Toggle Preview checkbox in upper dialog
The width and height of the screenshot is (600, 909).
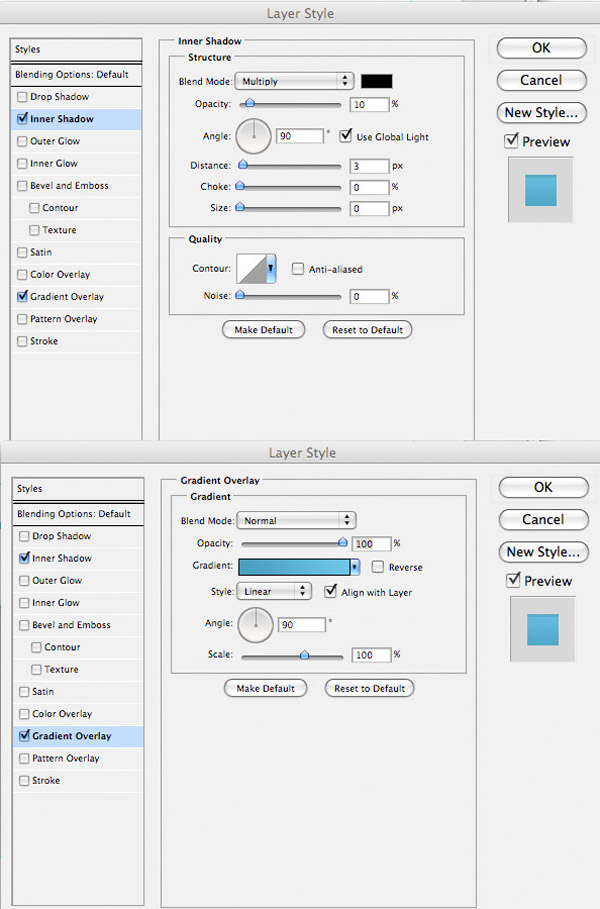[511, 141]
